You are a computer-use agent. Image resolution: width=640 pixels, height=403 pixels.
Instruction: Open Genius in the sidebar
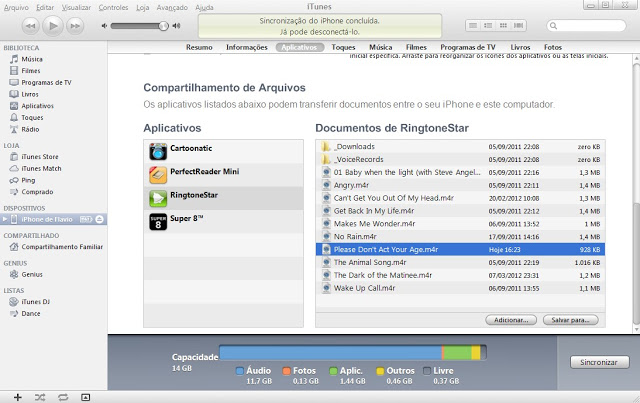32,273
